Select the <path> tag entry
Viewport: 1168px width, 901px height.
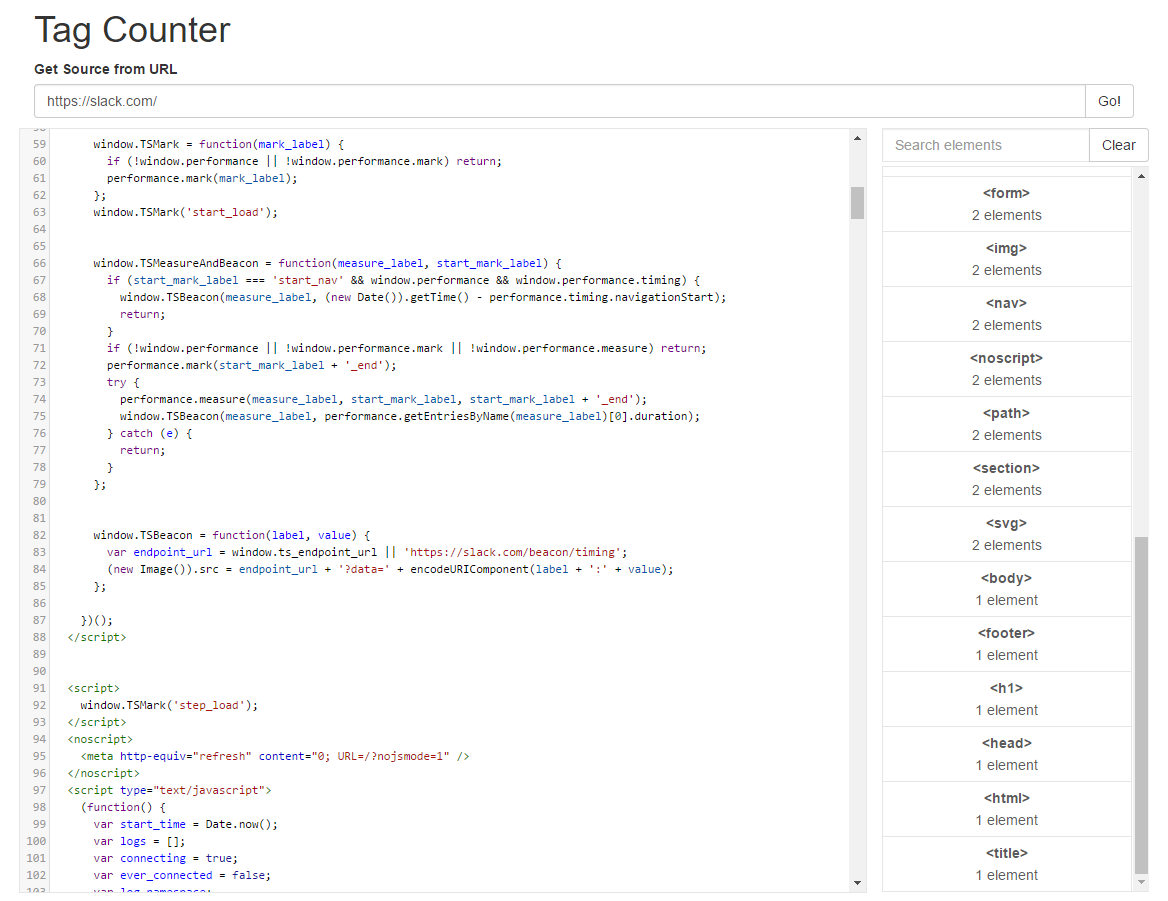point(1006,424)
